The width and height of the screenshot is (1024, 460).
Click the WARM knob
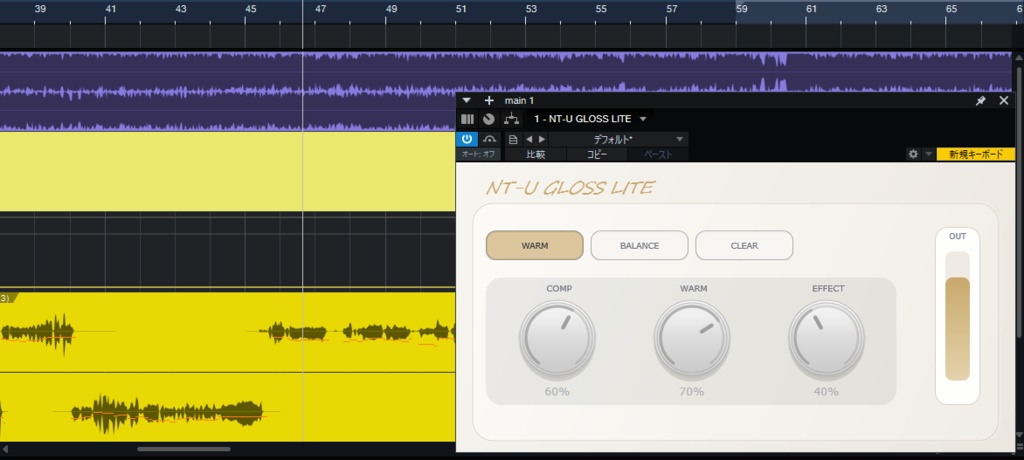692,340
